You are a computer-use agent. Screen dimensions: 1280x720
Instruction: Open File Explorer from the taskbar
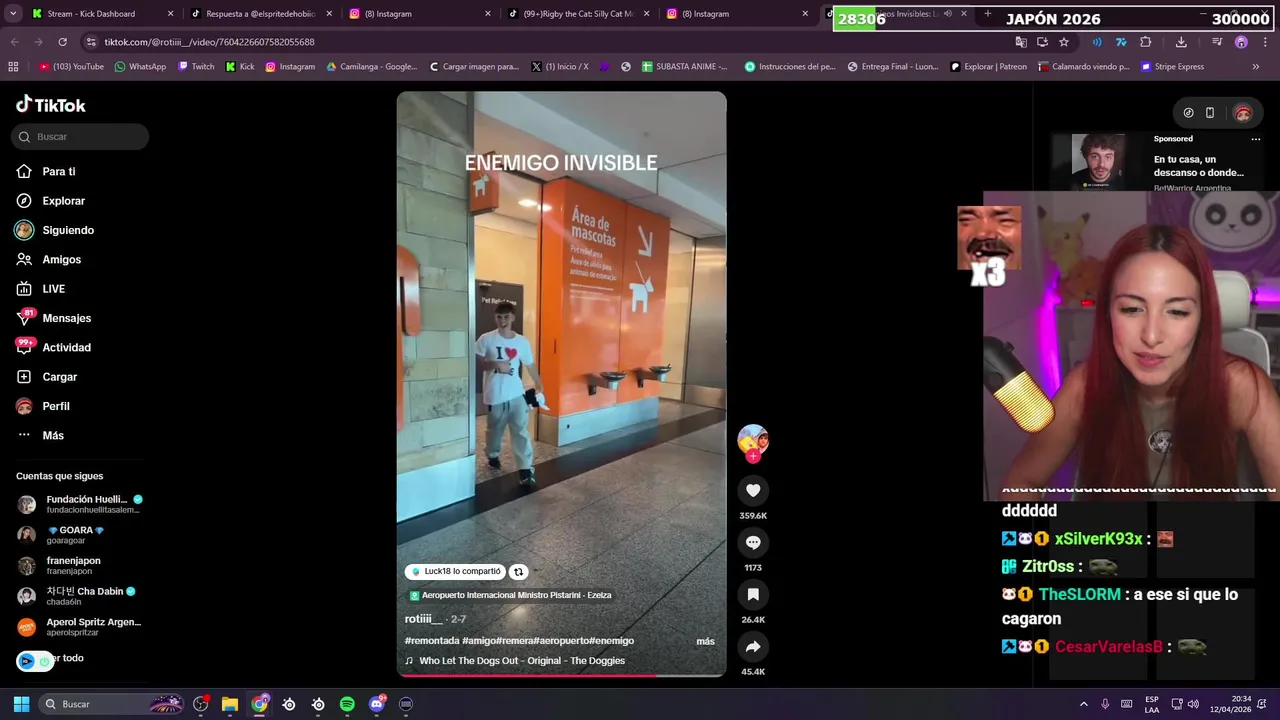pyautogui.click(x=230, y=704)
